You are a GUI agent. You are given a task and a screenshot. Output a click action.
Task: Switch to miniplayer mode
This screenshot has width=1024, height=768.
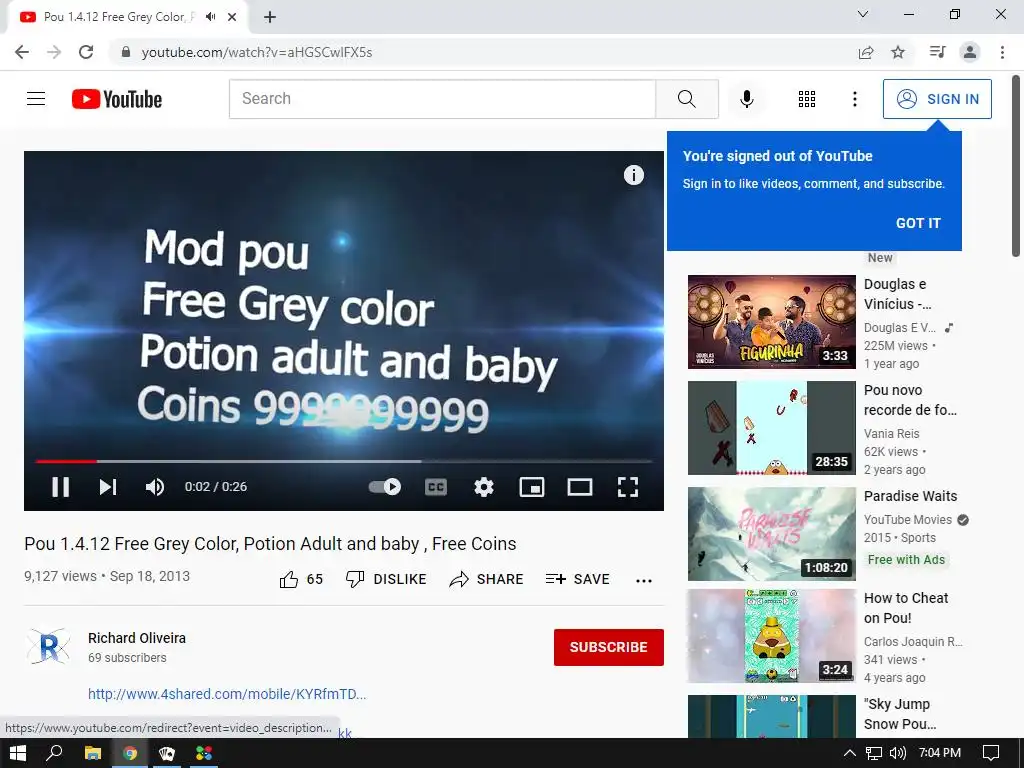coord(532,487)
